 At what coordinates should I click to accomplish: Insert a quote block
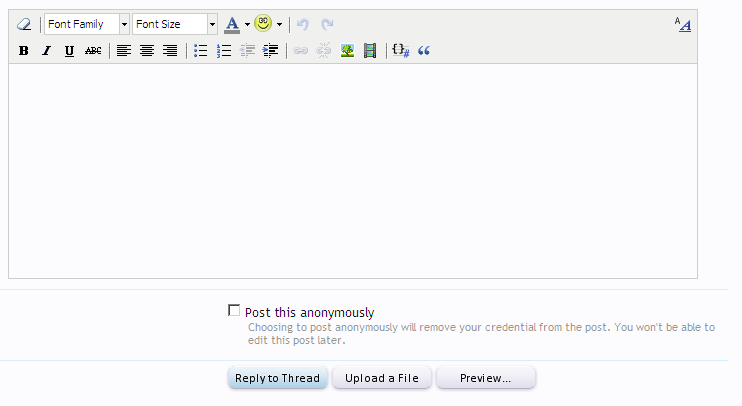[x=423, y=51]
